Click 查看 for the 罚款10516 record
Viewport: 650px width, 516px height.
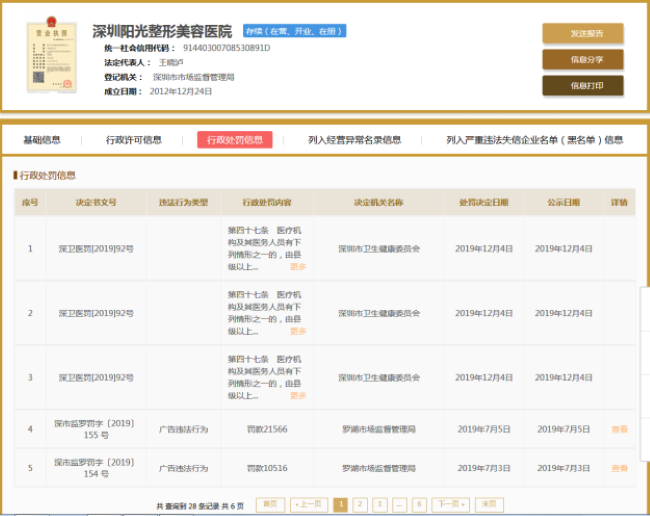click(619, 468)
